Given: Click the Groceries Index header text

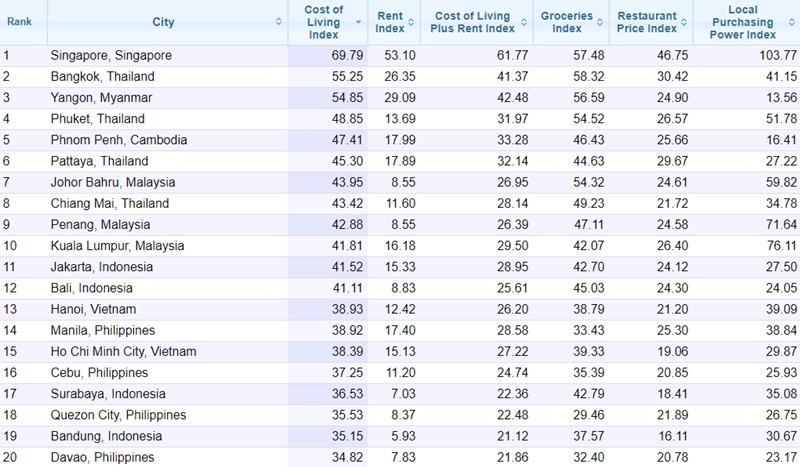Looking at the screenshot, I should [567, 22].
